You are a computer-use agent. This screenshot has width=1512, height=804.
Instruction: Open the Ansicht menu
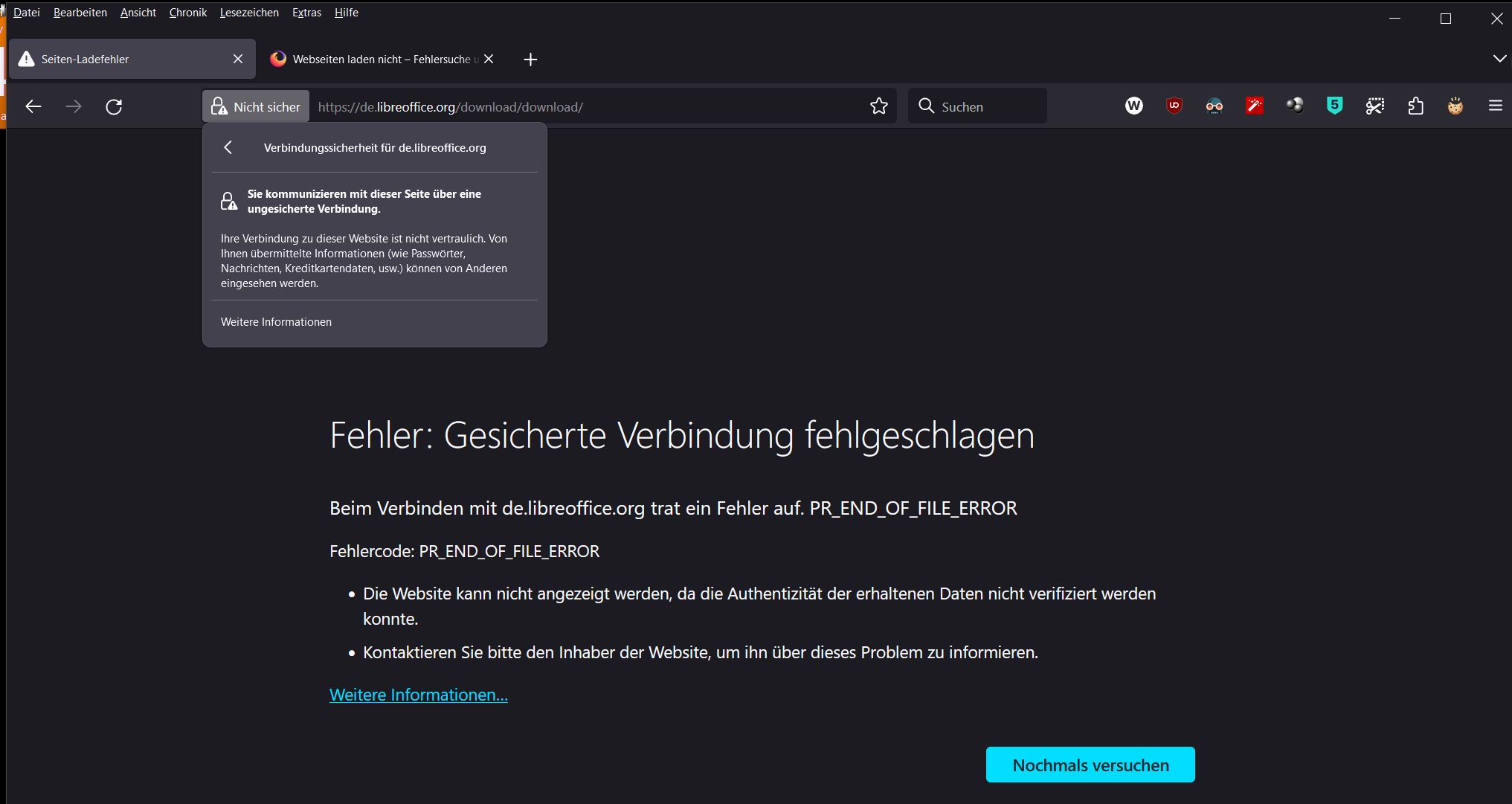(x=138, y=13)
